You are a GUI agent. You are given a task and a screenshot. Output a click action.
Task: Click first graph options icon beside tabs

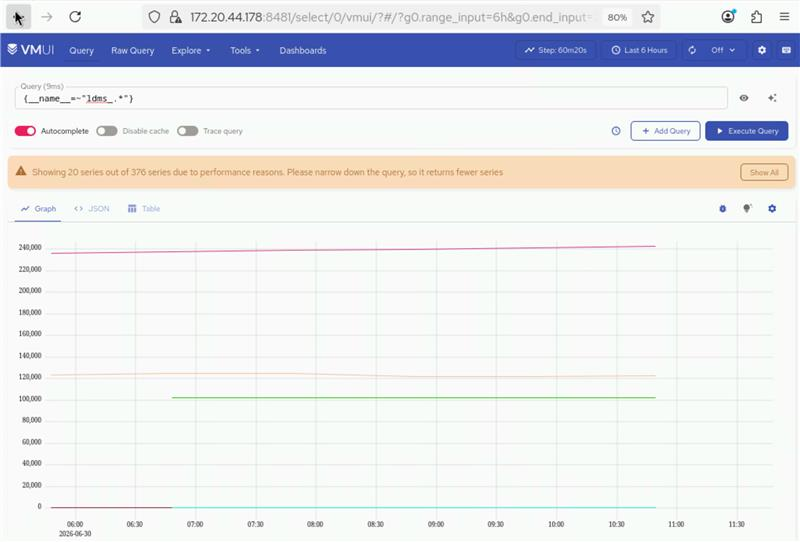click(722, 209)
